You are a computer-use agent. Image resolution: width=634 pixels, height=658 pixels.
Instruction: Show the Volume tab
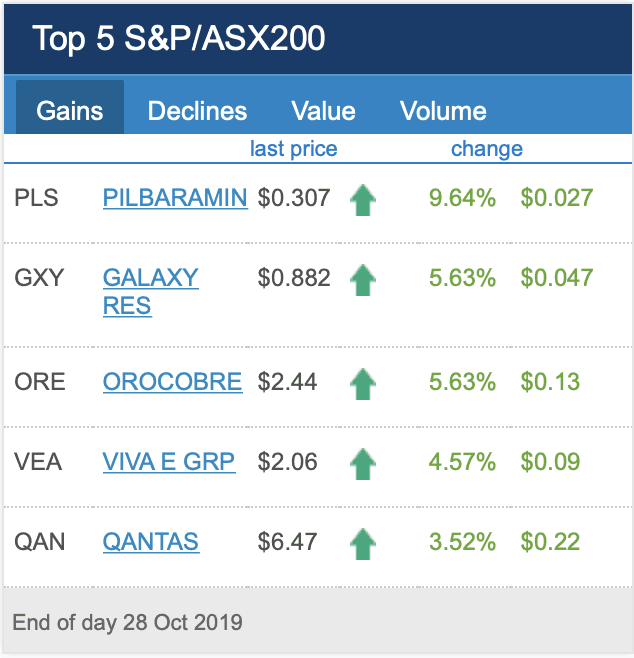[443, 110]
